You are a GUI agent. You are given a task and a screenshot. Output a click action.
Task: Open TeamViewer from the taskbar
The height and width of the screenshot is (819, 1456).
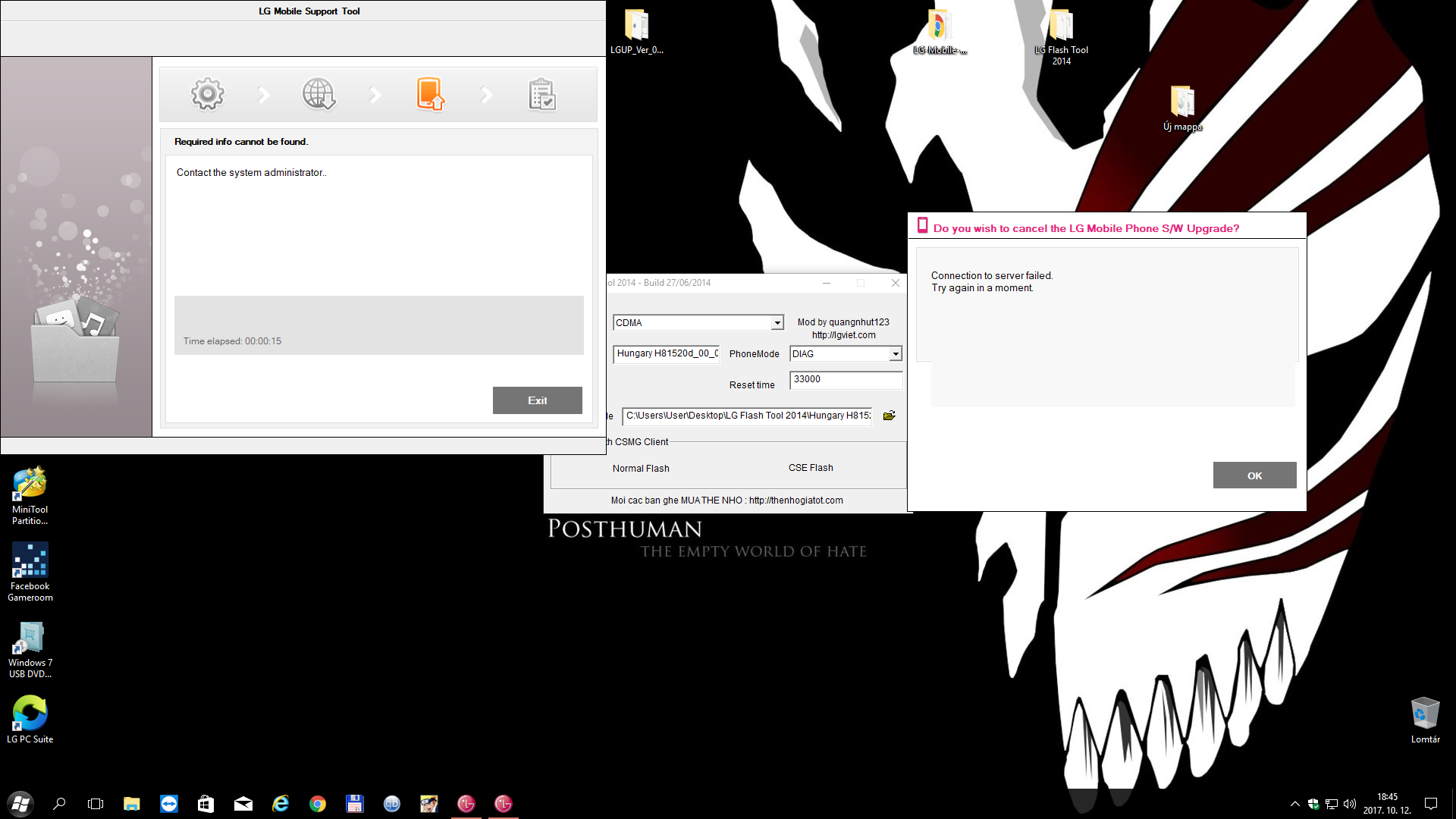click(169, 804)
